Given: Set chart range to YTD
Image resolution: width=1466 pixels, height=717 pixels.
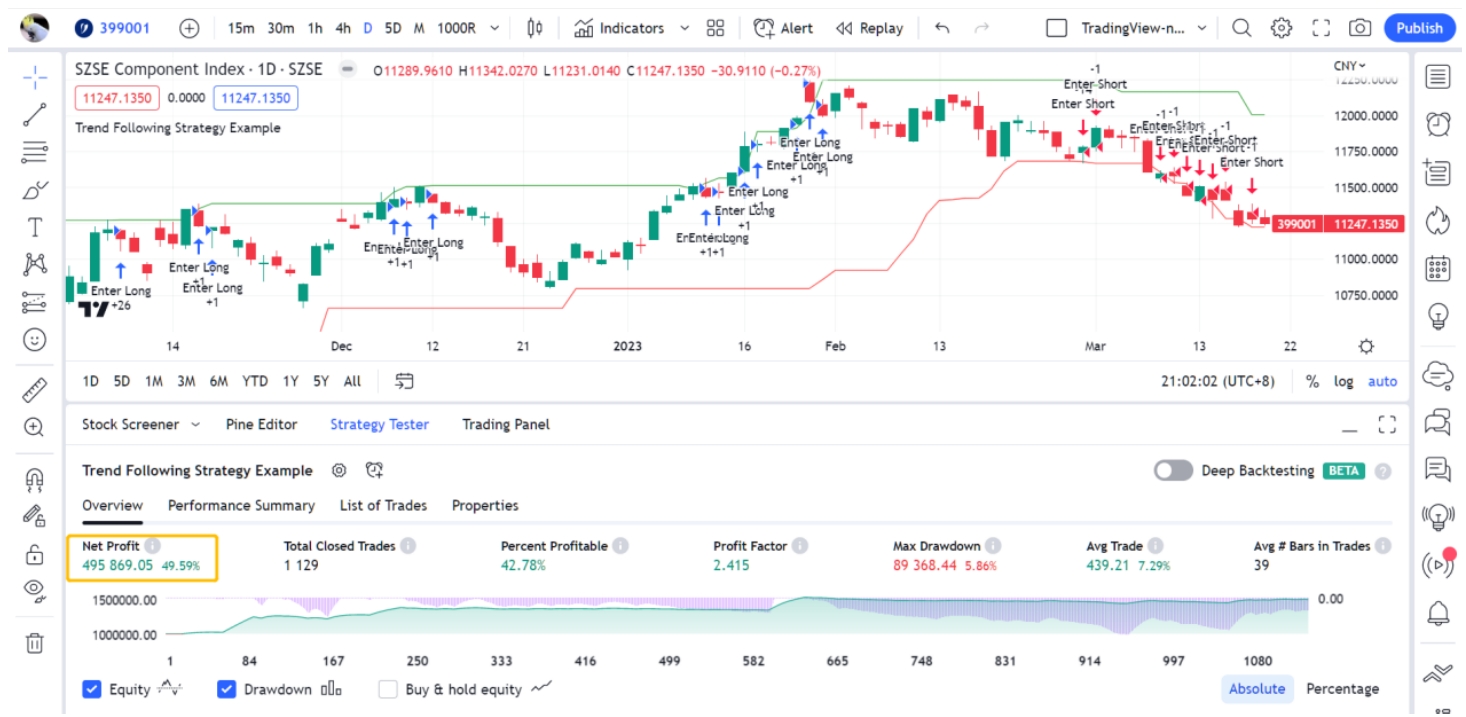Looking at the screenshot, I should click(x=255, y=381).
